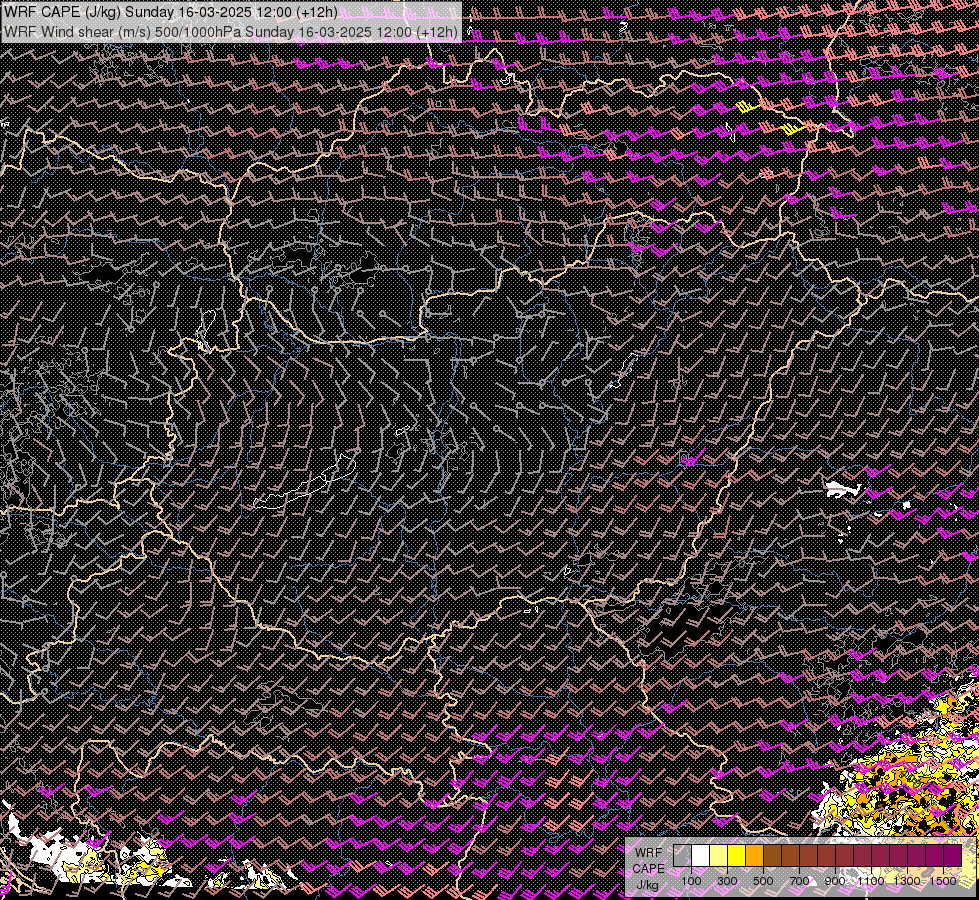
Task: Select the orange legend swatch before 500
Action: 754,856
